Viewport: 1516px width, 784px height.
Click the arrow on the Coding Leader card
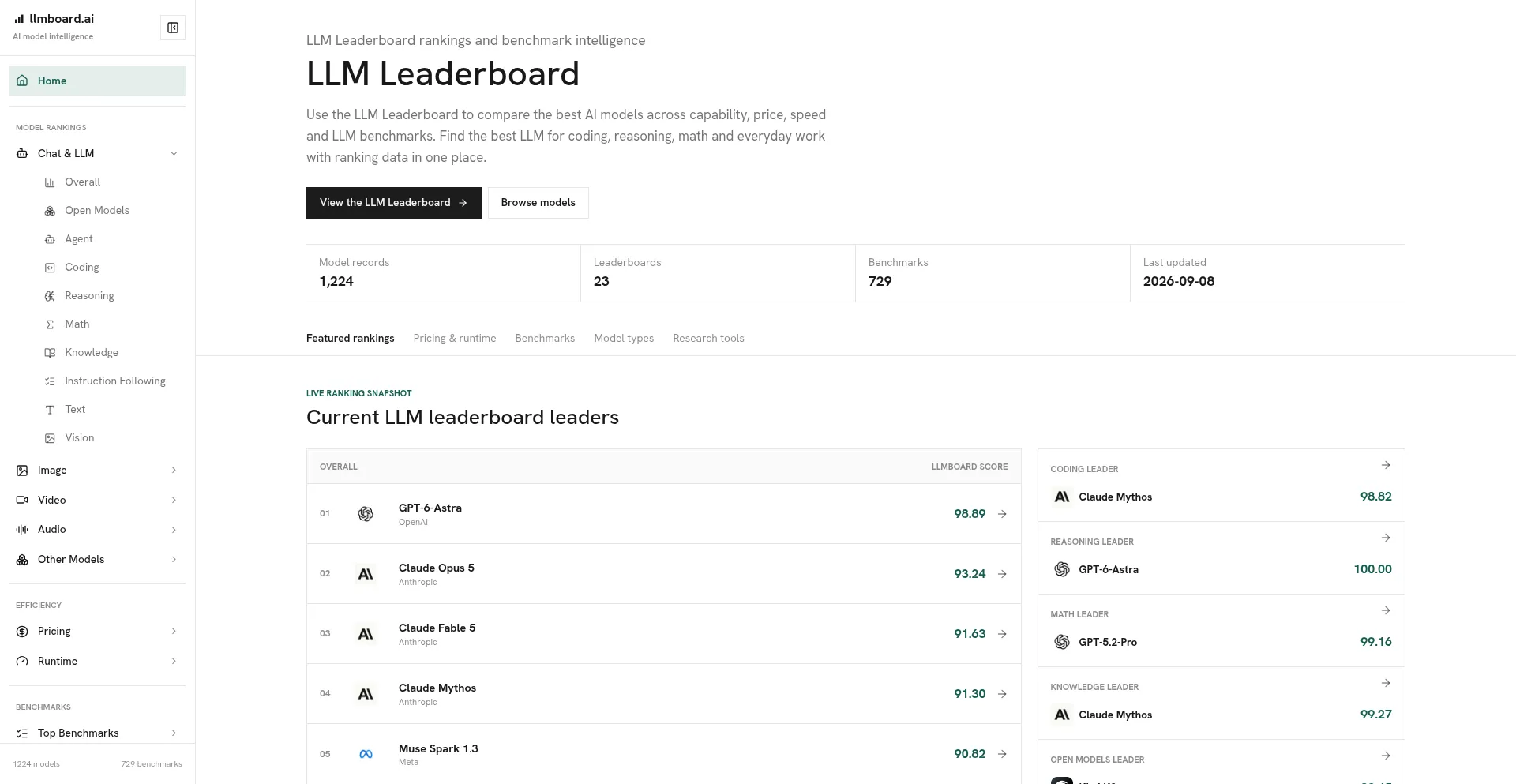click(1386, 465)
